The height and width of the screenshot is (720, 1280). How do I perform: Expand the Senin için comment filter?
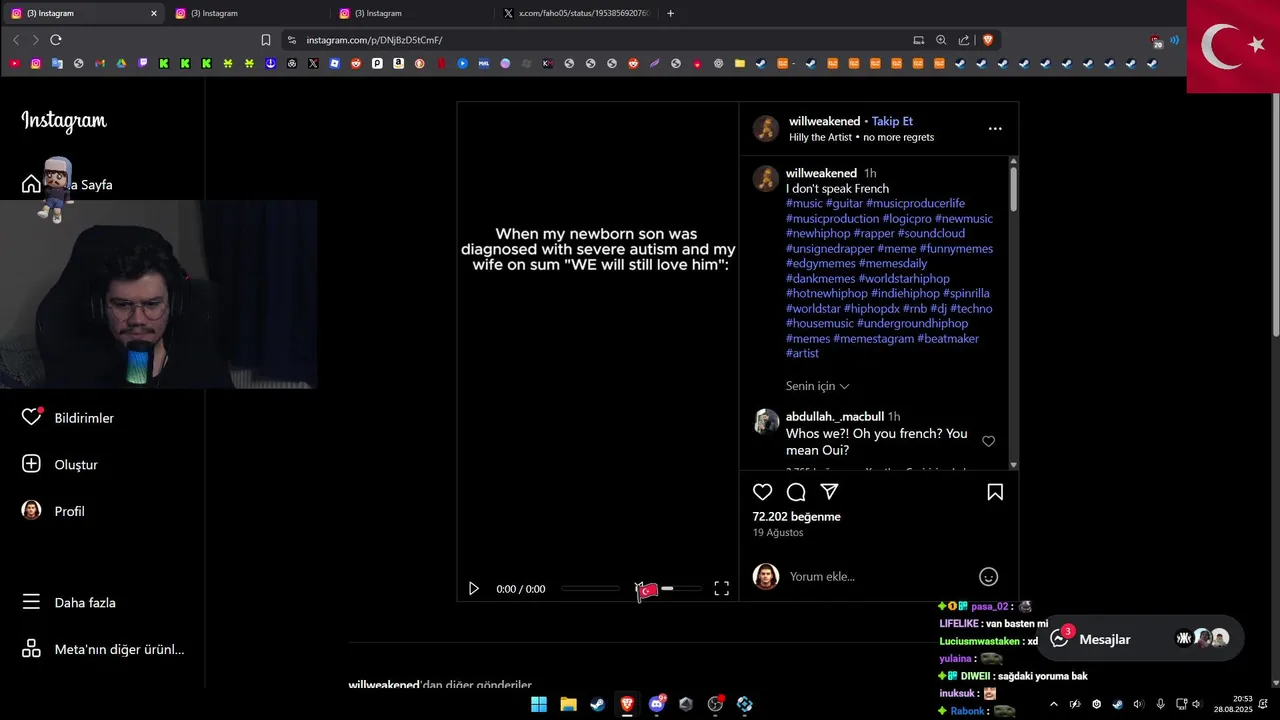817,386
